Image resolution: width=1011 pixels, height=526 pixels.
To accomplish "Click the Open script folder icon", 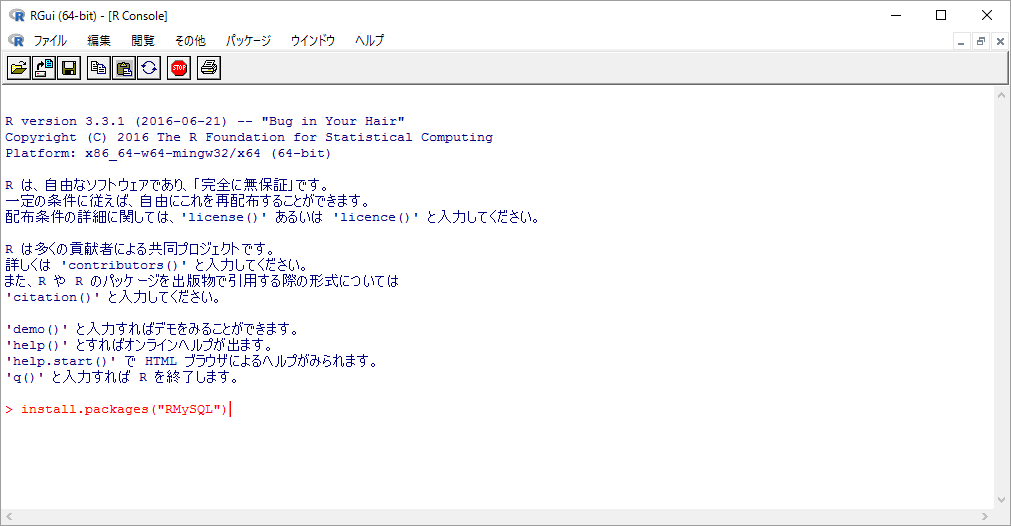I will coord(19,68).
